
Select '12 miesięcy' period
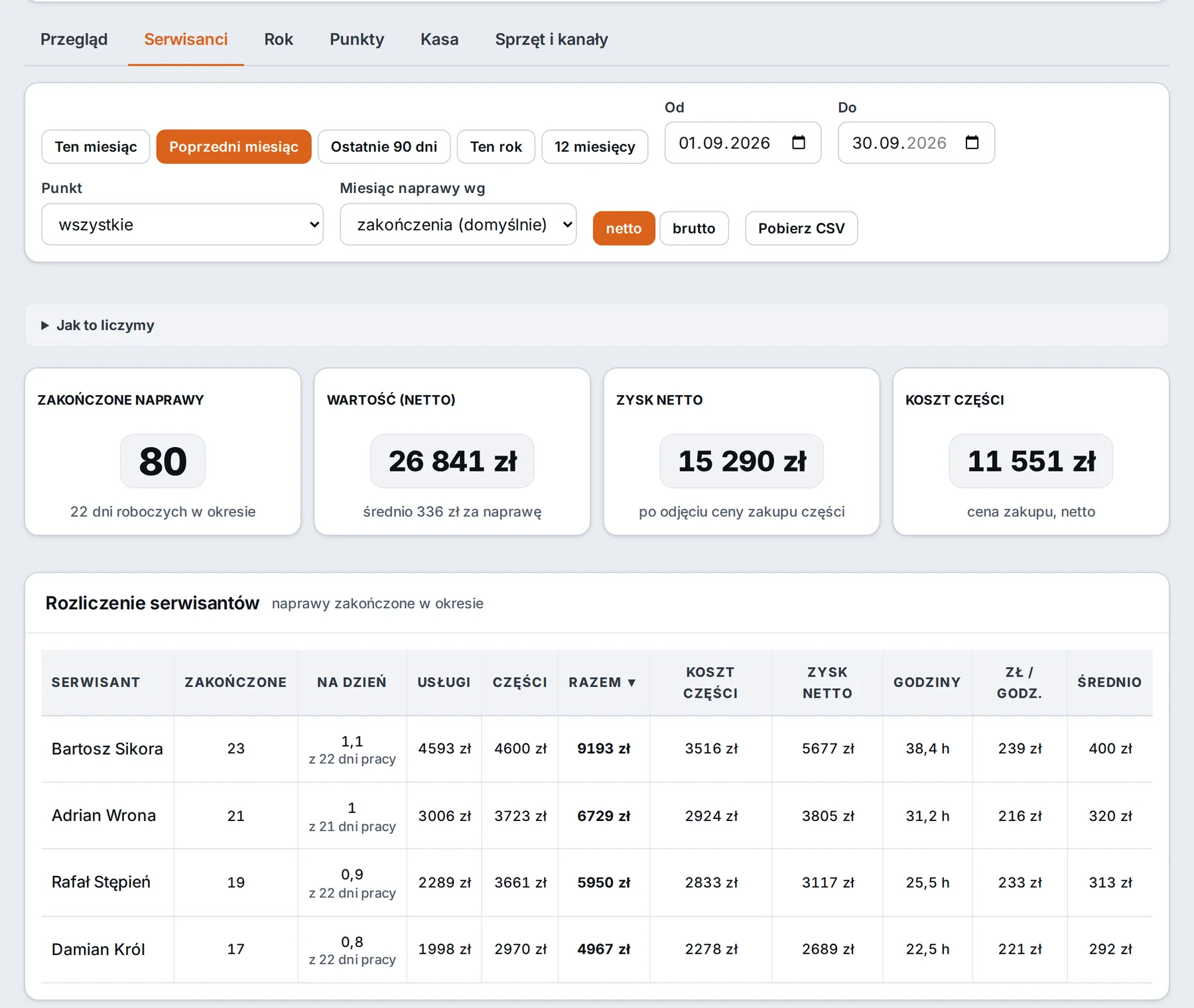click(595, 147)
